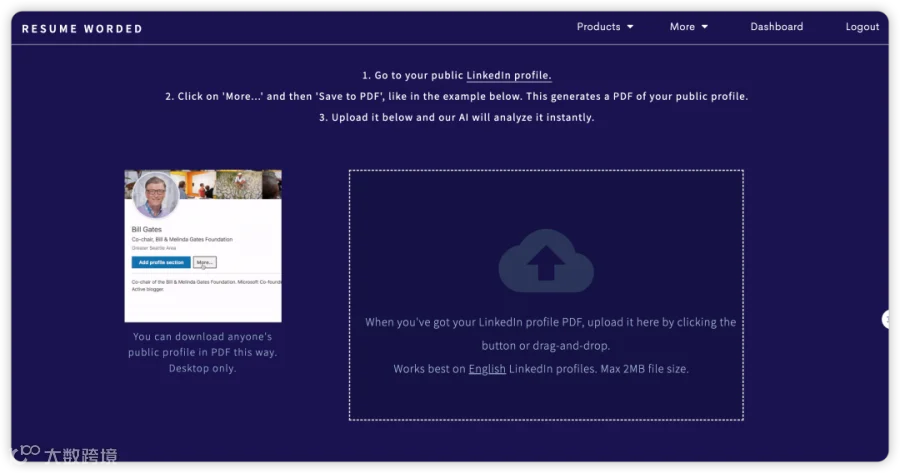Open the Products dropdown menu
This screenshot has width=900, height=473.
604,26
